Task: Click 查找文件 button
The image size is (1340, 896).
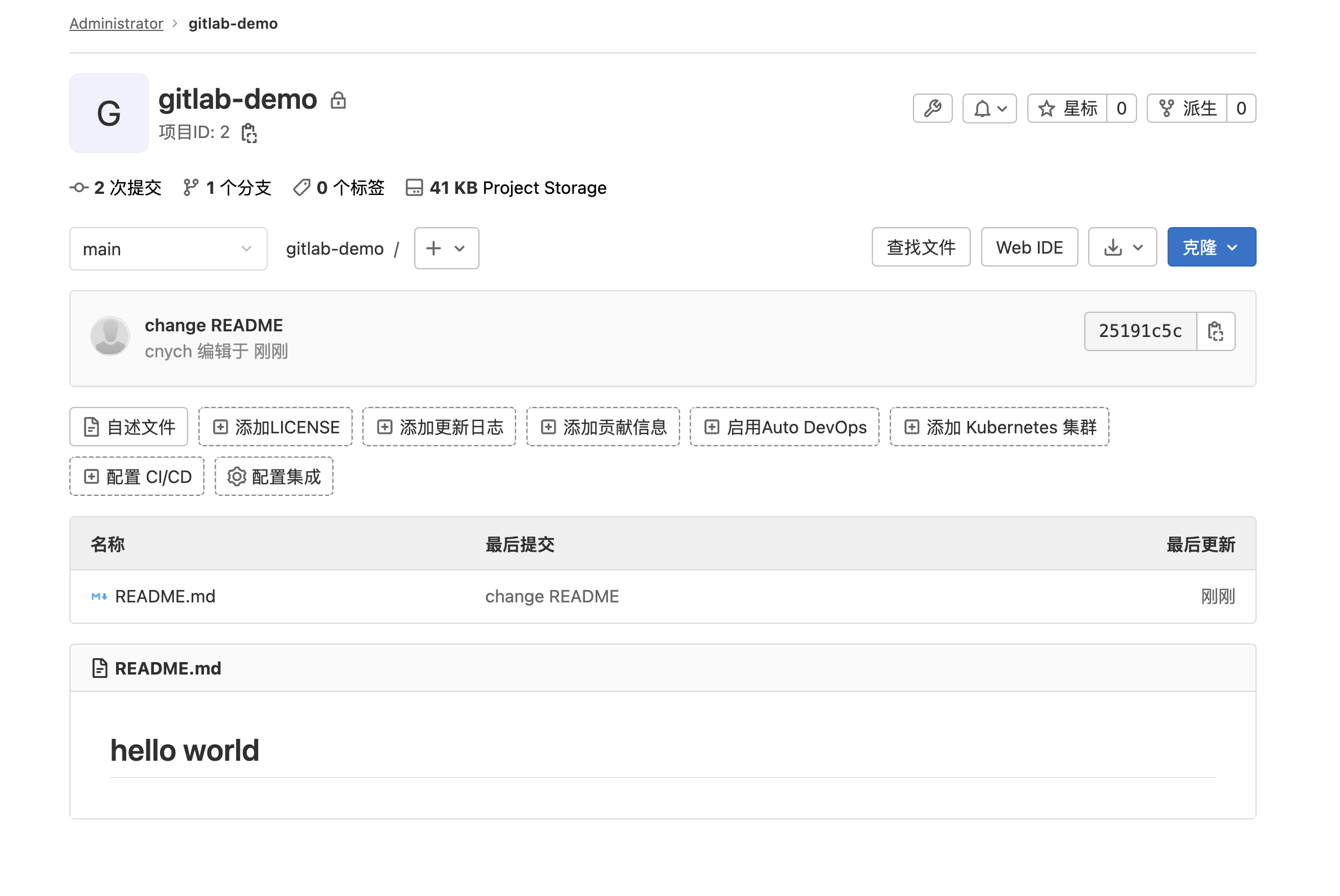Action: [921, 247]
